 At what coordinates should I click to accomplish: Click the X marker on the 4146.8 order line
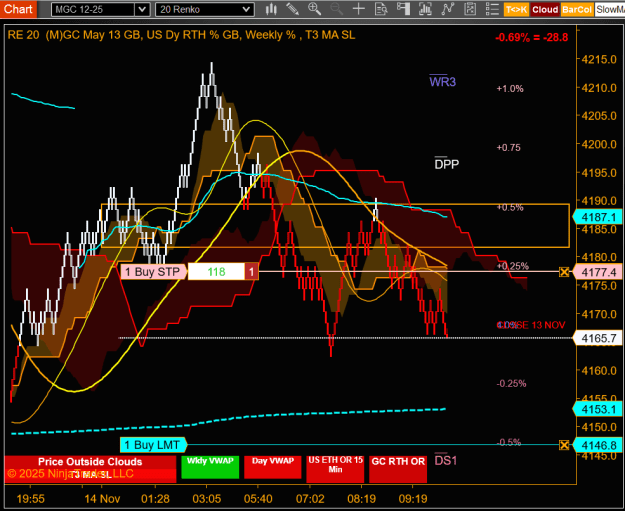click(x=564, y=445)
